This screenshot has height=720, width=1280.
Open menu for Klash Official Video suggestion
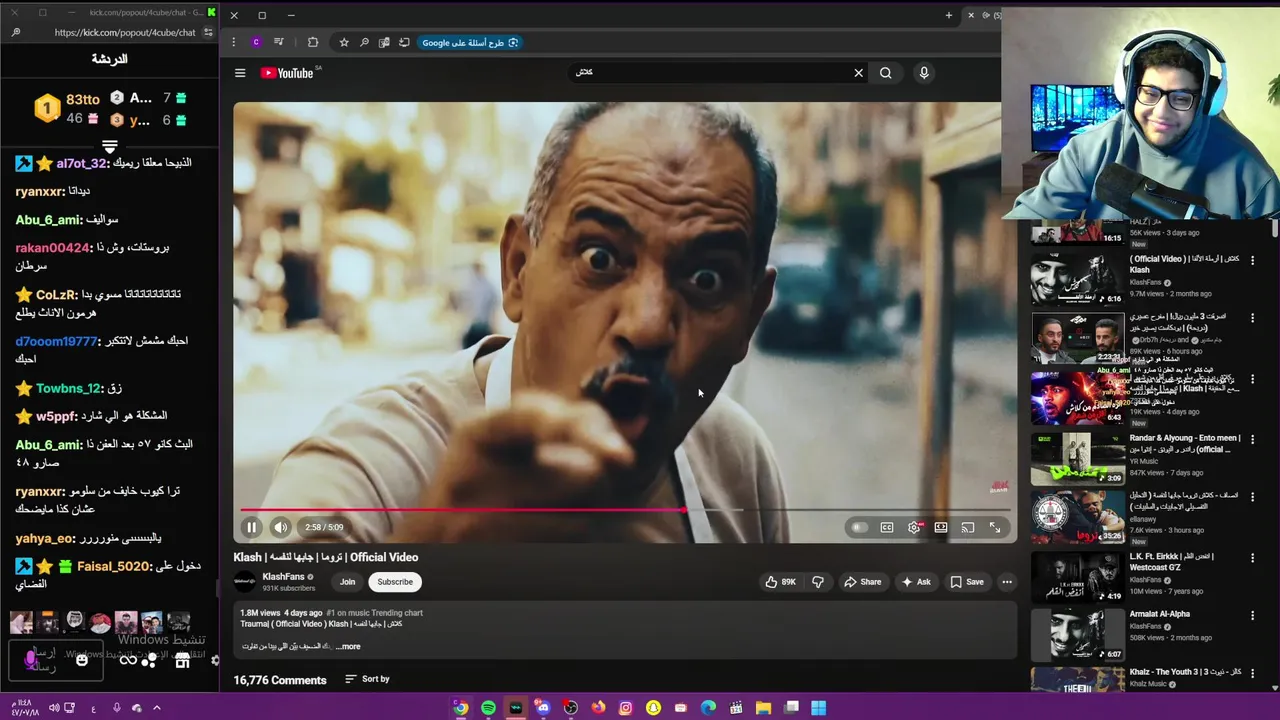pos(1252,260)
